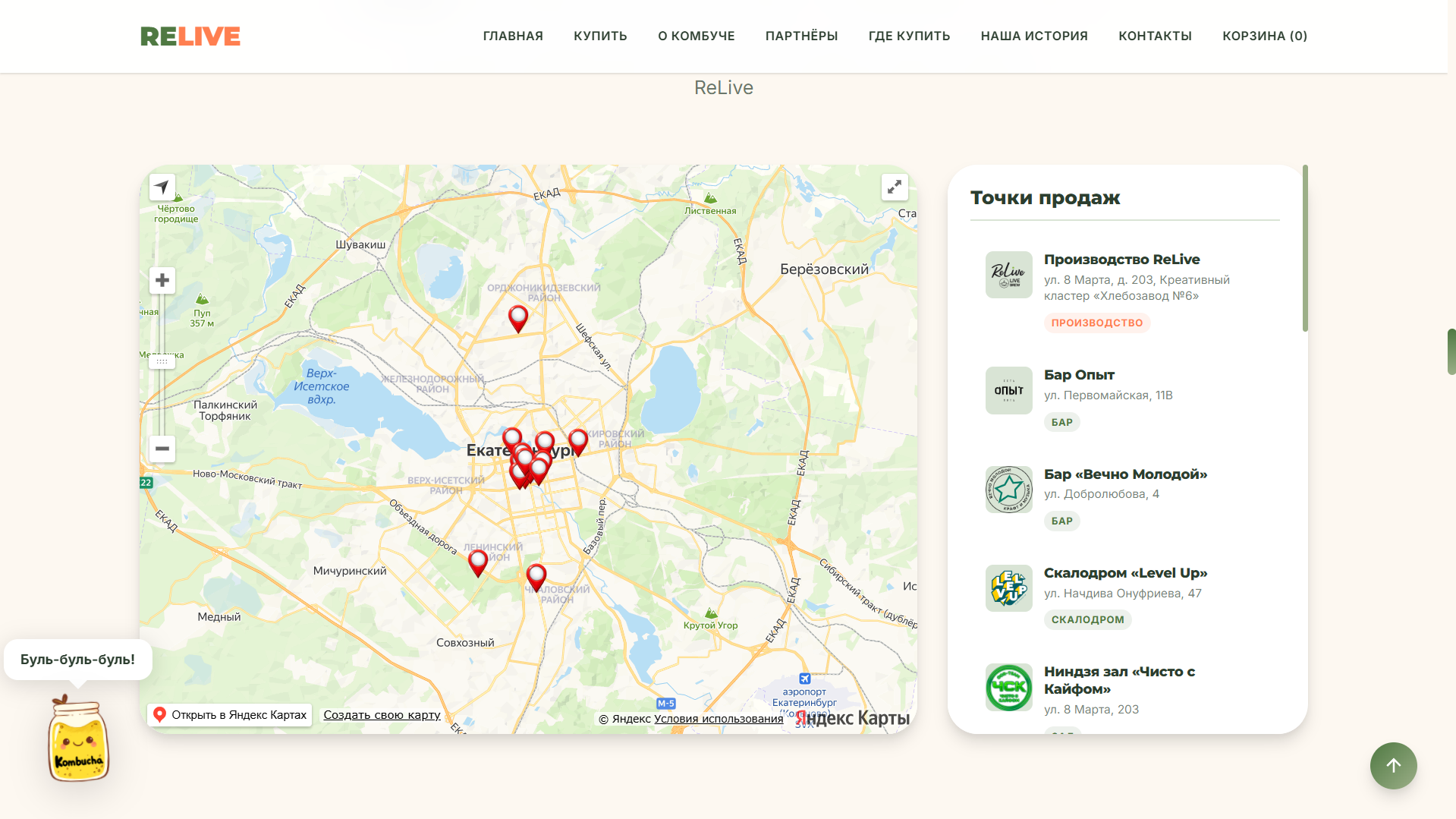Click the sales points list scrollbar
The height and width of the screenshot is (819, 1456).
coord(1305,248)
